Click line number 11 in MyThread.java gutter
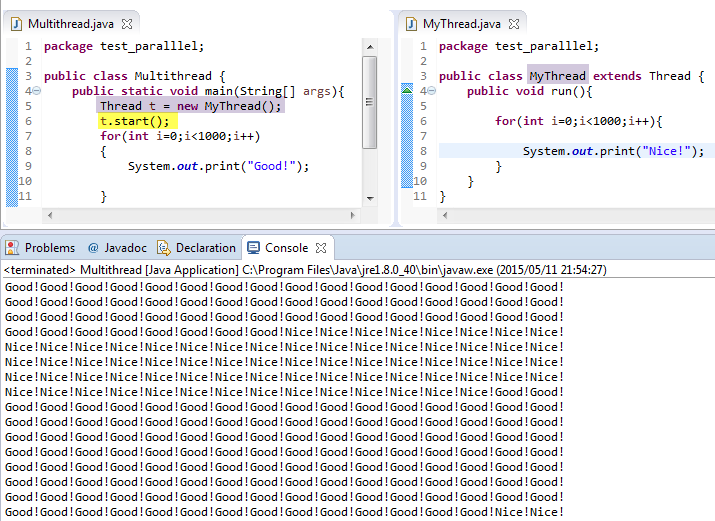Viewport: 715px width, 521px height. tap(420, 196)
